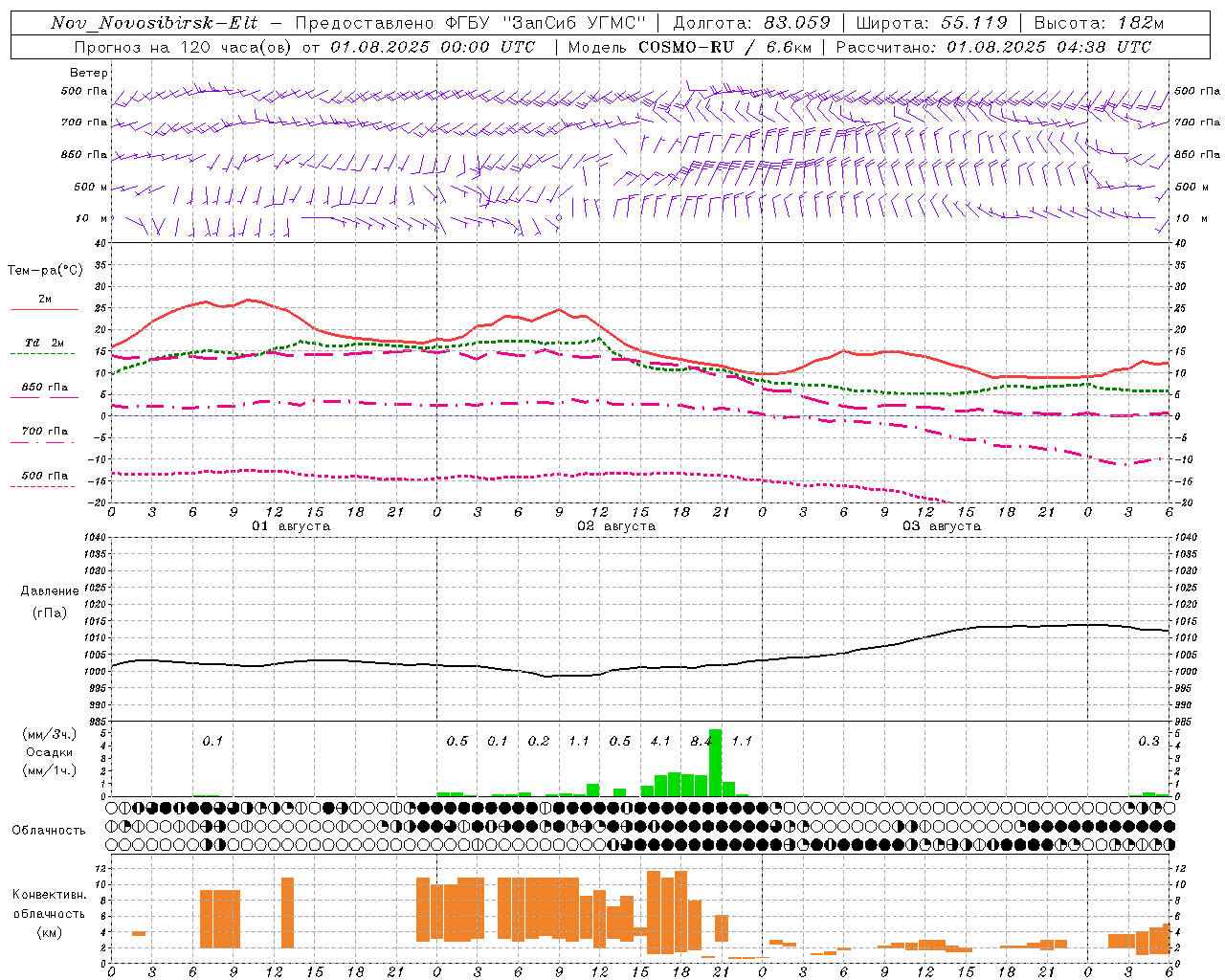The height and width of the screenshot is (980, 1225).
Task: Click the Облачность panel label
Action: tap(49, 830)
